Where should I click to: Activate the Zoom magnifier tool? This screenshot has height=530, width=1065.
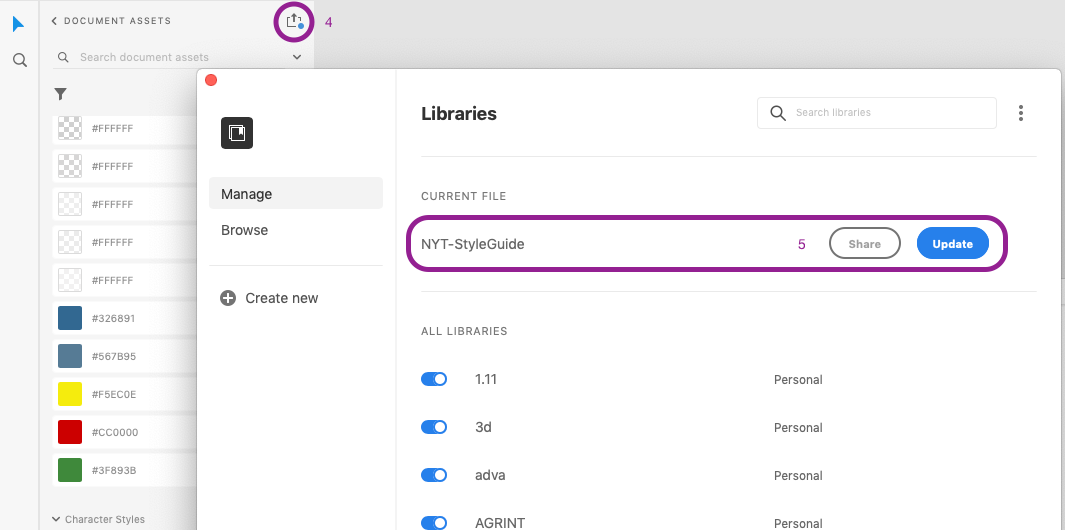coord(20,60)
